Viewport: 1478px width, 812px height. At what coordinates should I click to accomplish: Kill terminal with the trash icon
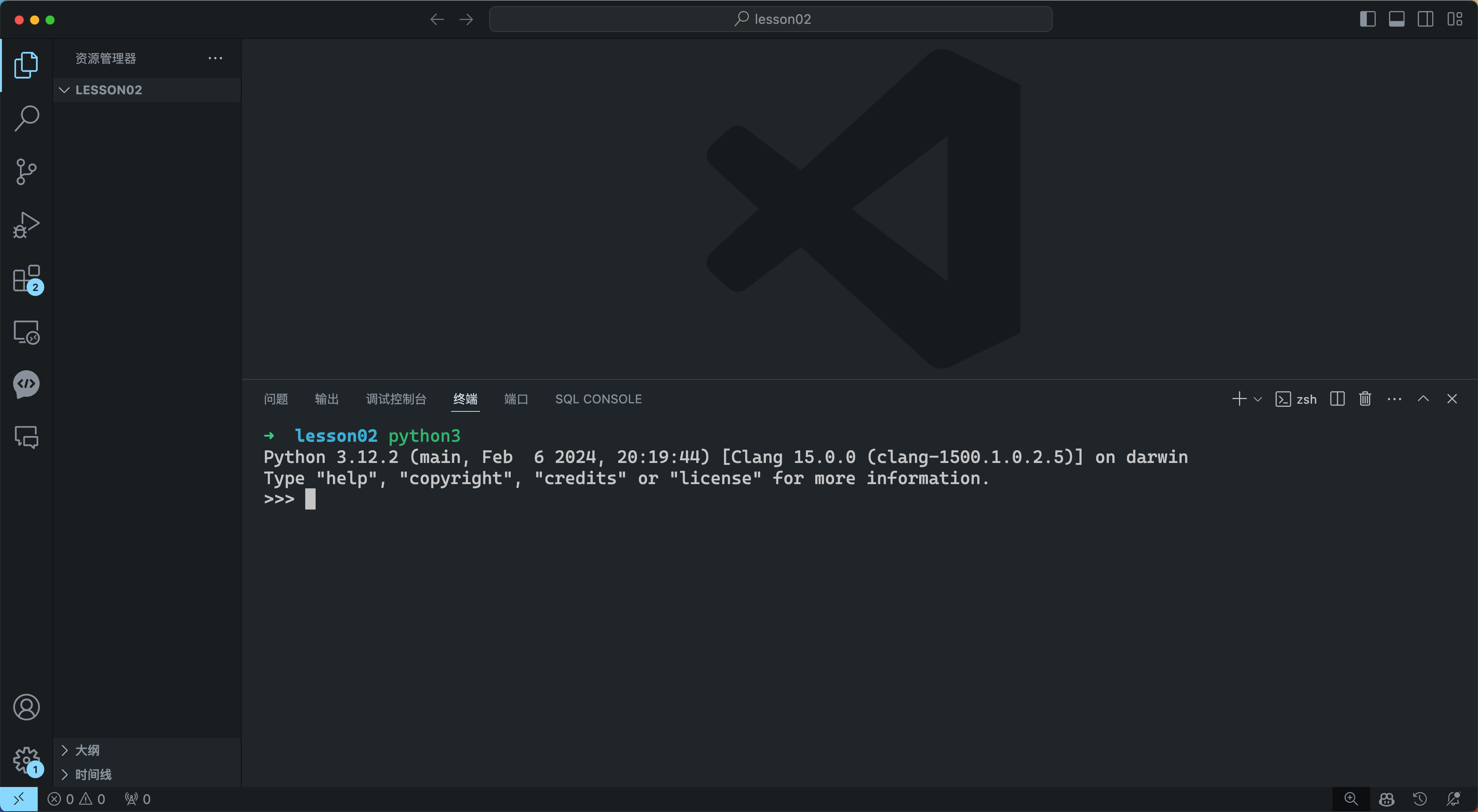click(1365, 399)
